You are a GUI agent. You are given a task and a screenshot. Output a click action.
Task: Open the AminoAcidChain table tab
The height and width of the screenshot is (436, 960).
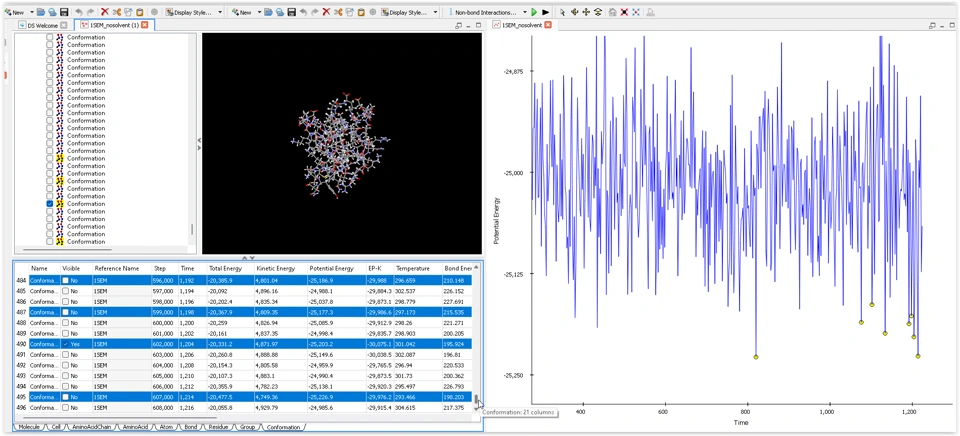(93, 426)
